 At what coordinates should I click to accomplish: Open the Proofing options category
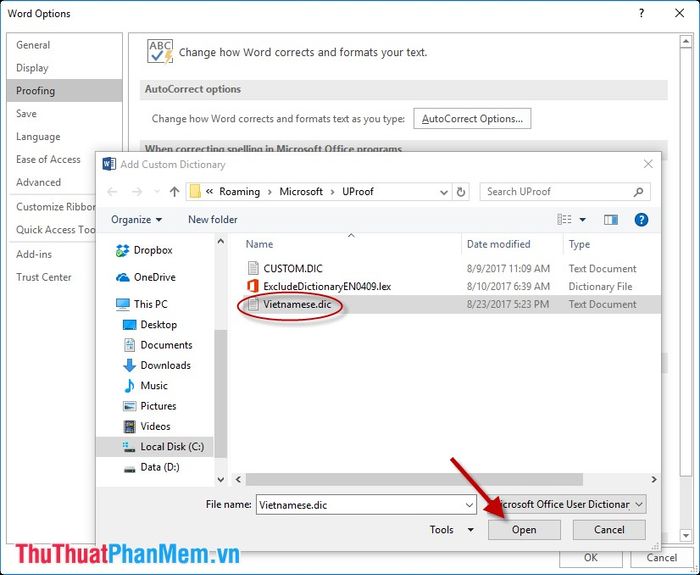click(x=64, y=91)
